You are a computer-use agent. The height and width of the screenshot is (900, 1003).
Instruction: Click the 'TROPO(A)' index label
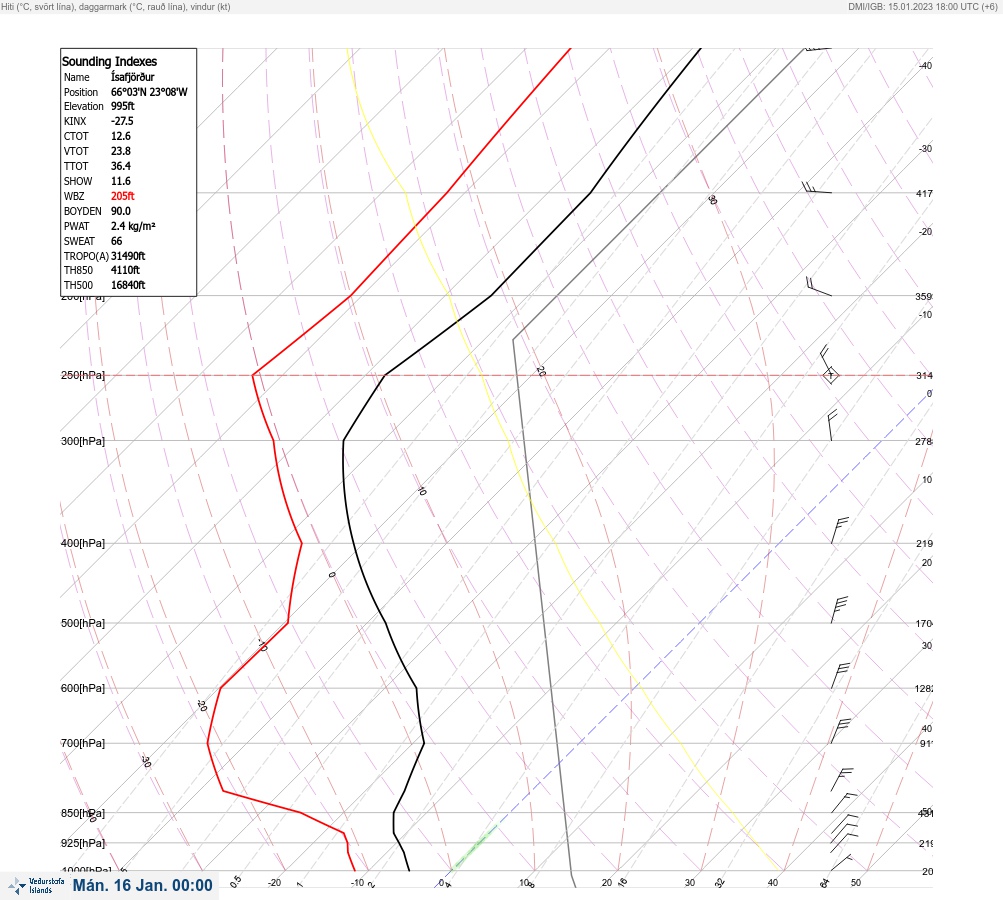click(86, 256)
